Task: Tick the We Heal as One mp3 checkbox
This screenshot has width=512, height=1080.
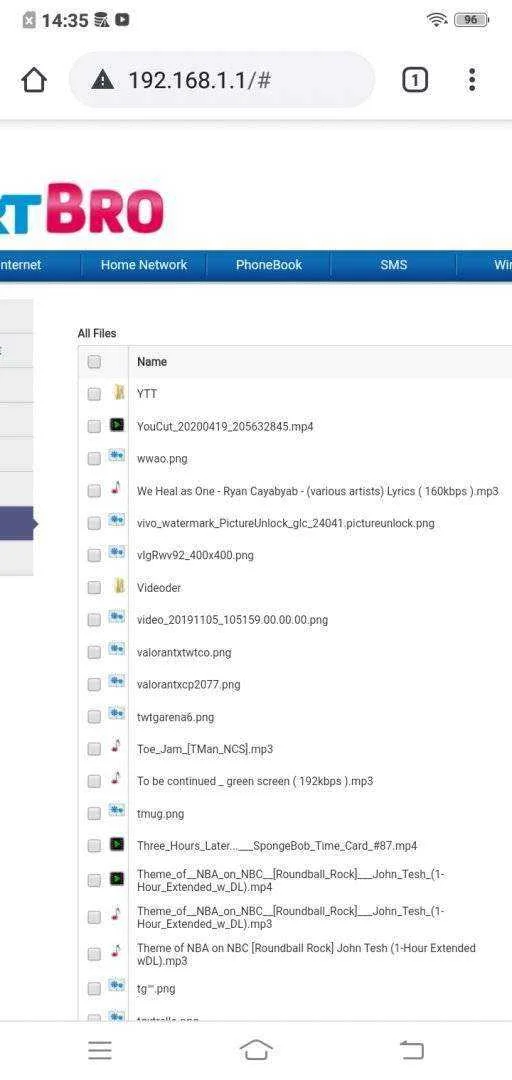Action: click(94, 491)
